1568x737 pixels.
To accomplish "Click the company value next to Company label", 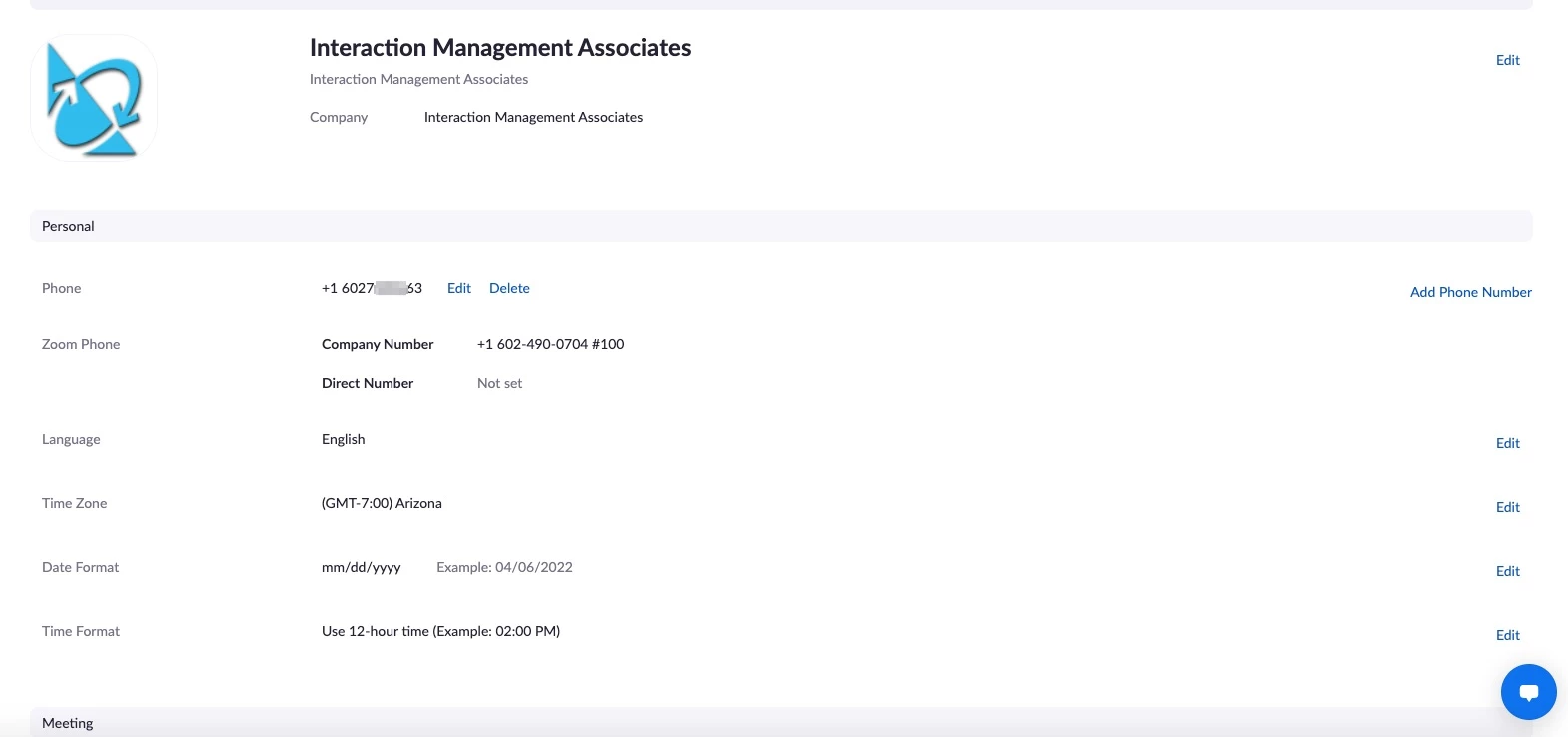I will (x=533, y=117).
